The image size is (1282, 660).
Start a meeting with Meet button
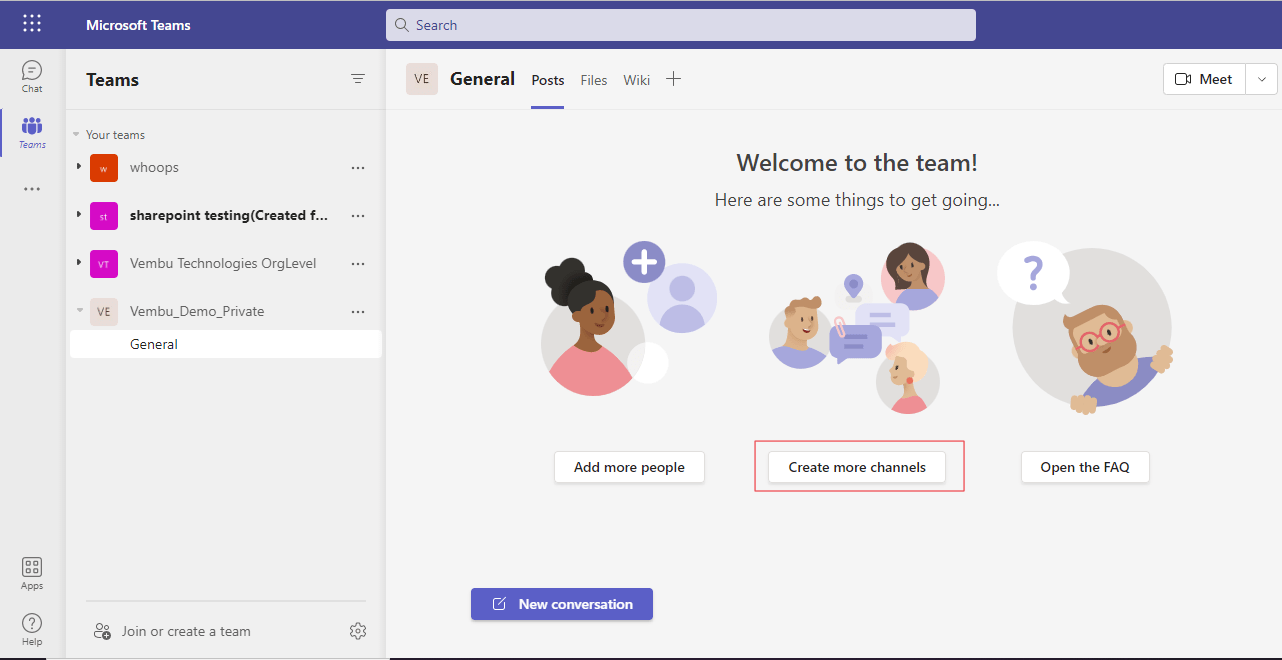tap(1205, 79)
